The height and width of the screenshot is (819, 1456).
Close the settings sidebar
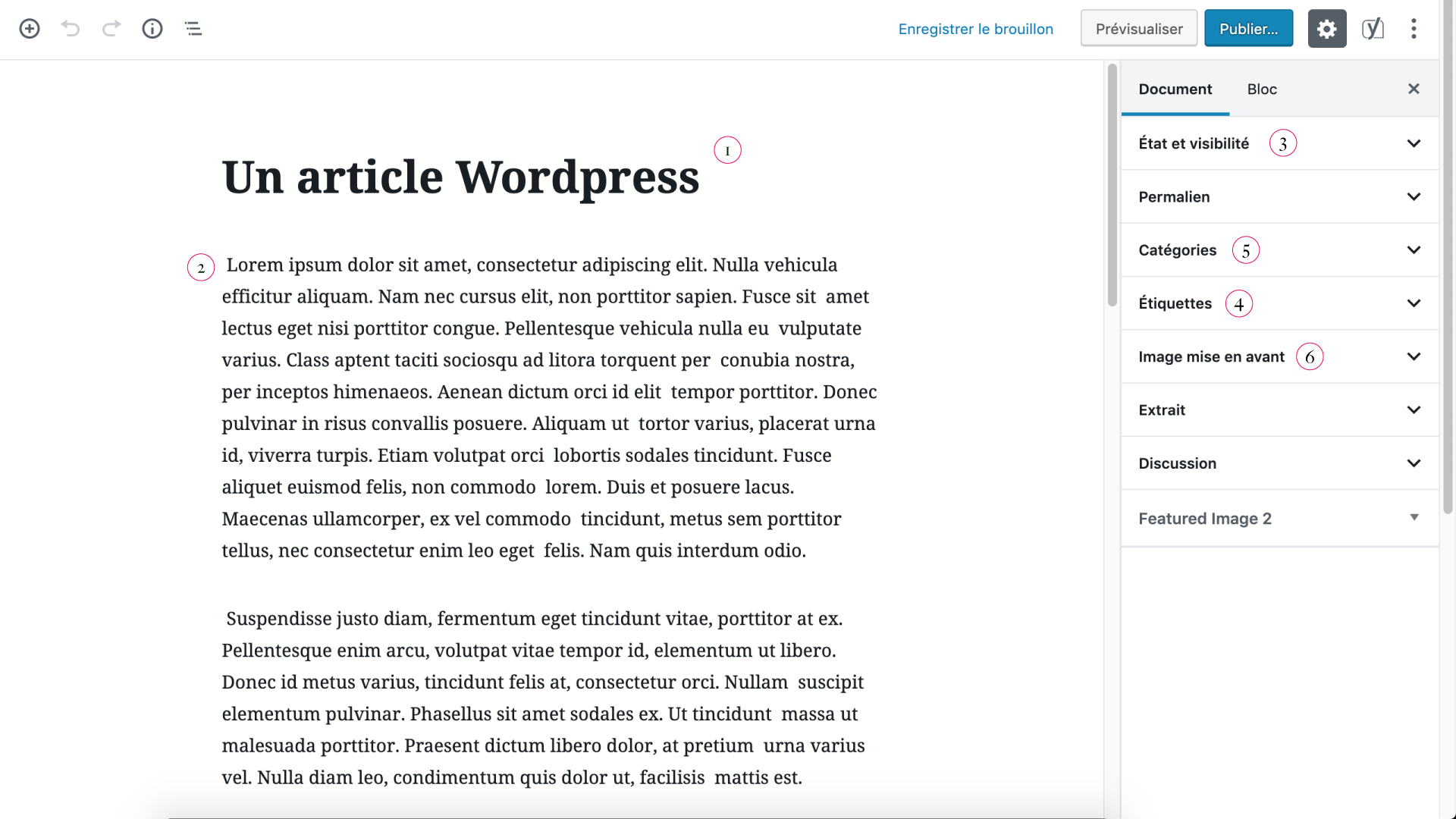(x=1414, y=89)
